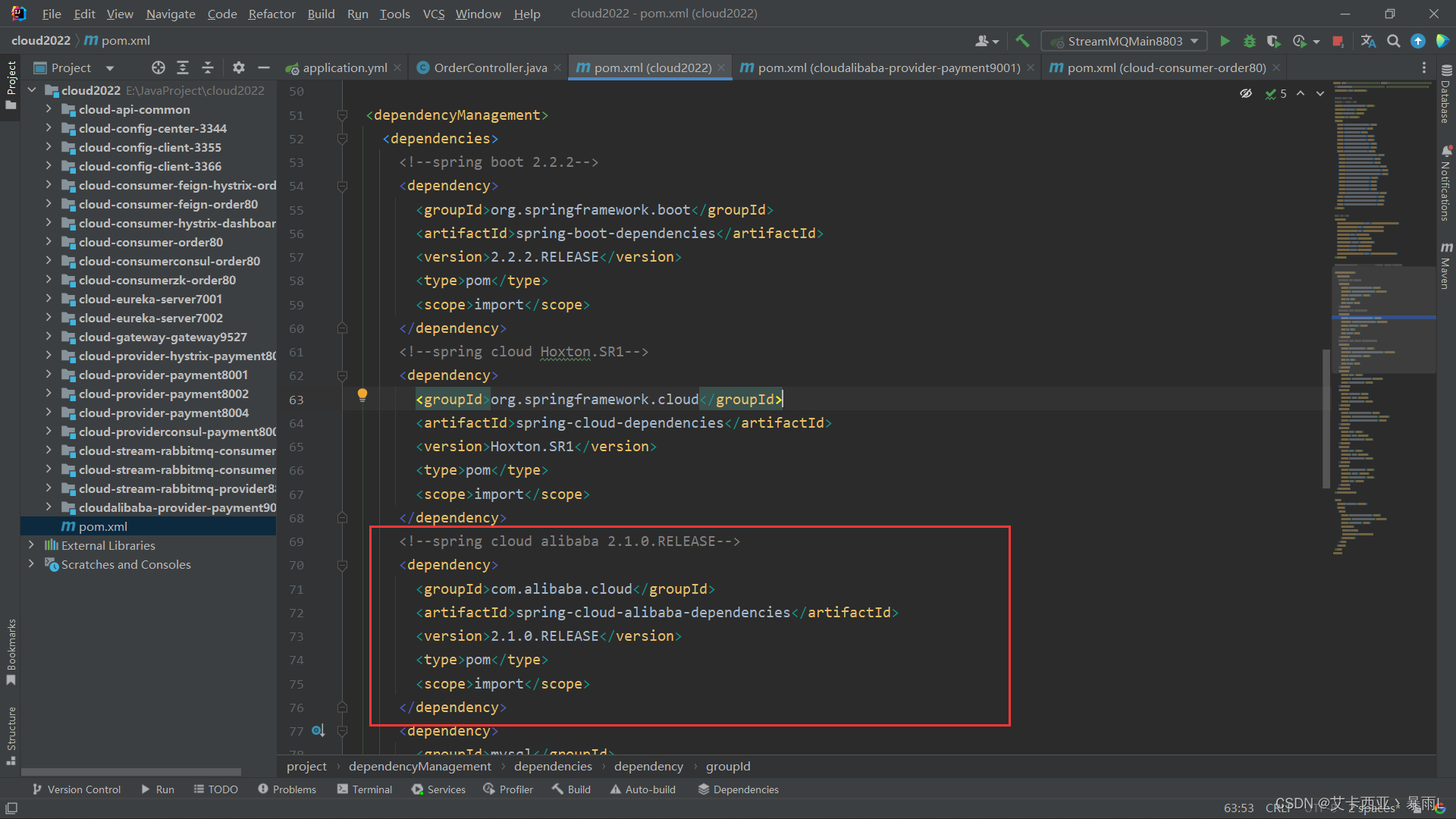Go to previous highlighted problem arrow
Image resolution: width=1456 pixels, height=819 pixels.
[x=1301, y=93]
